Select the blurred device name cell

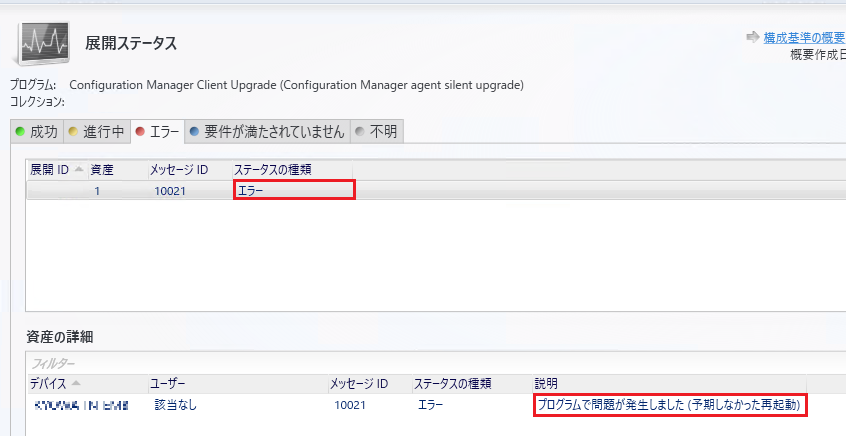pos(81,405)
